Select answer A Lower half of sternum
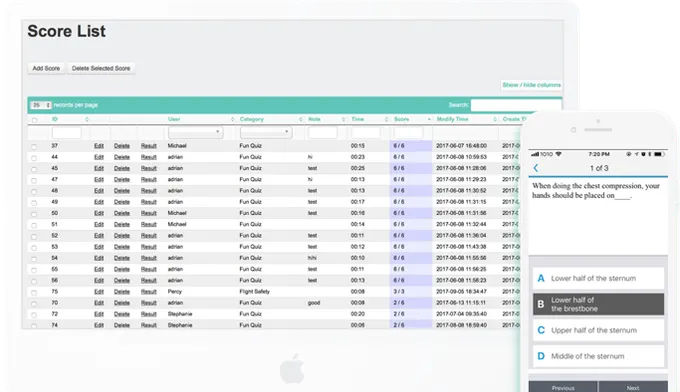 point(598,278)
